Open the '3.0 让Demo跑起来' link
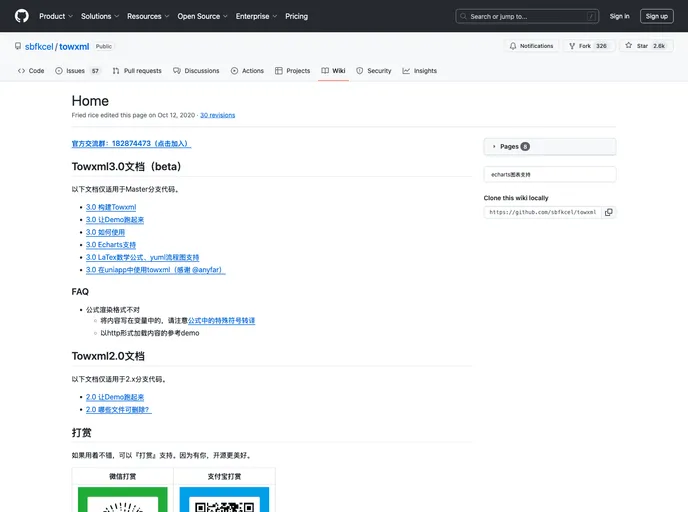The width and height of the screenshot is (688, 512). pyautogui.click(x=115, y=220)
